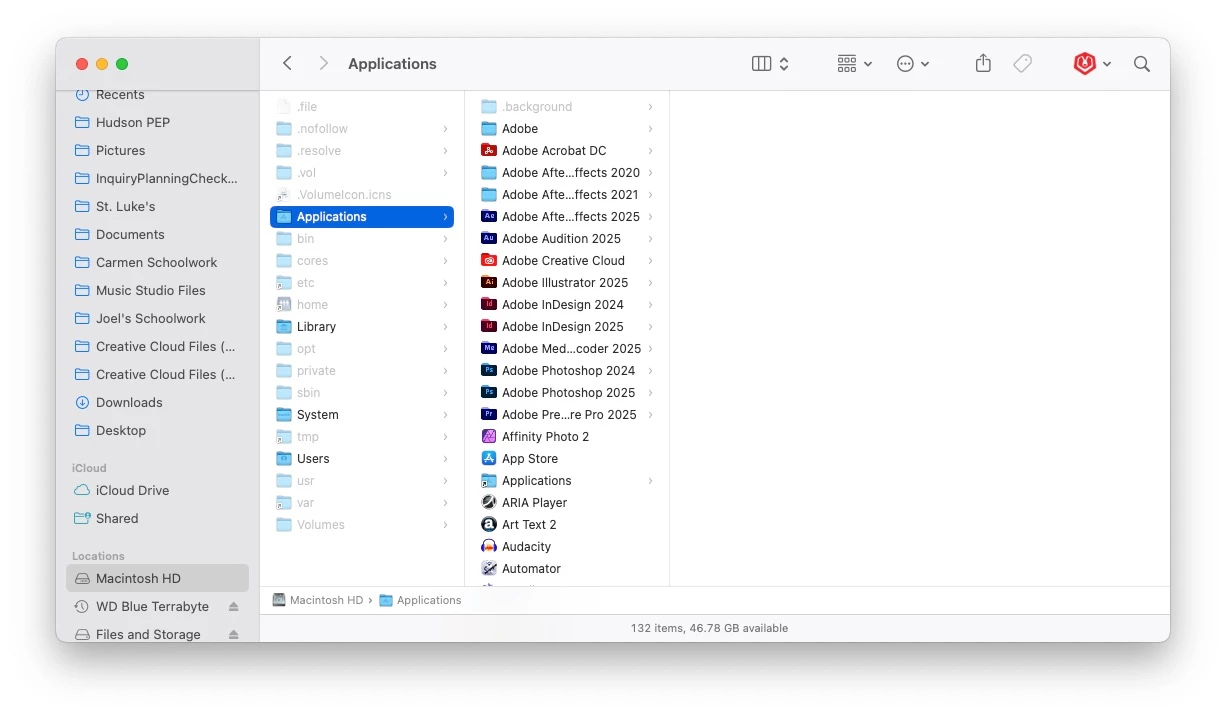Select Adobe Media Encoder 2025 icon

[489, 348]
